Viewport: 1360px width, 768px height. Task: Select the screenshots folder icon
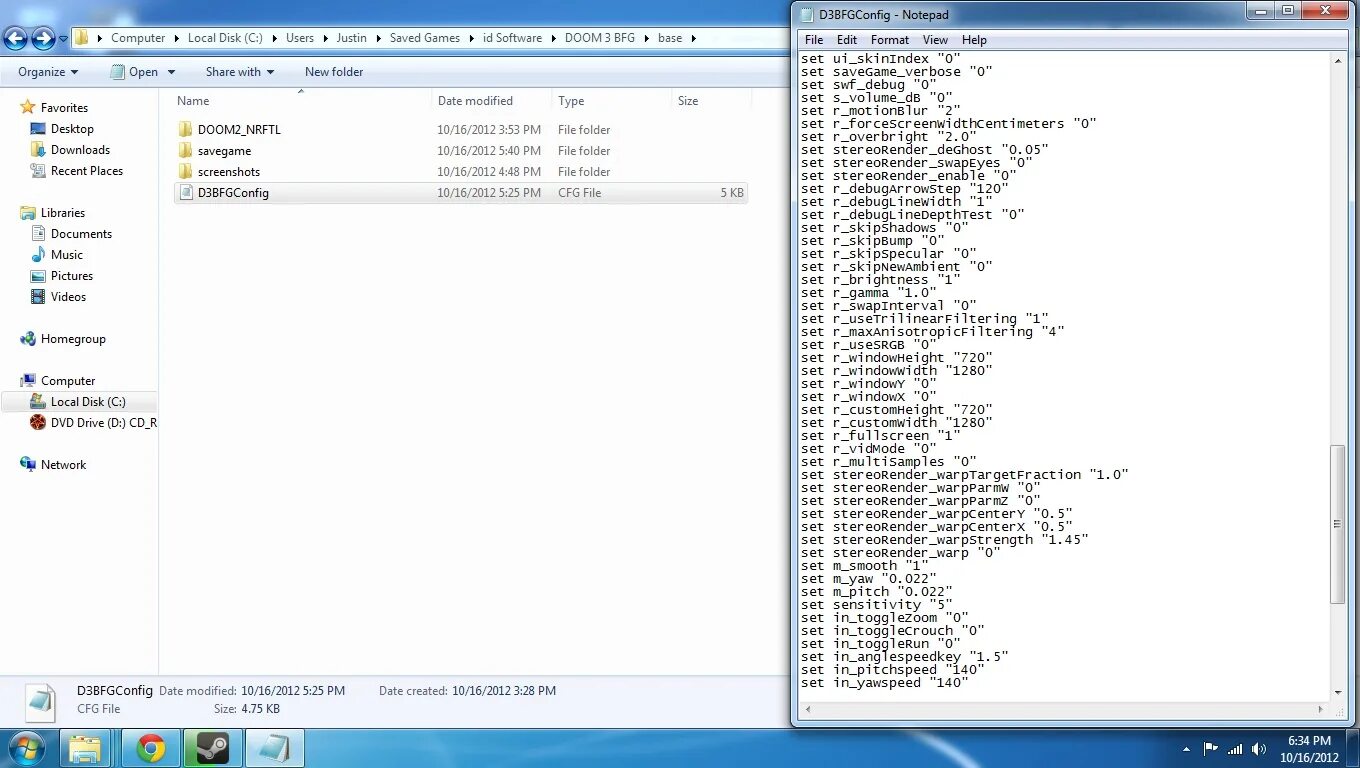coord(185,172)
